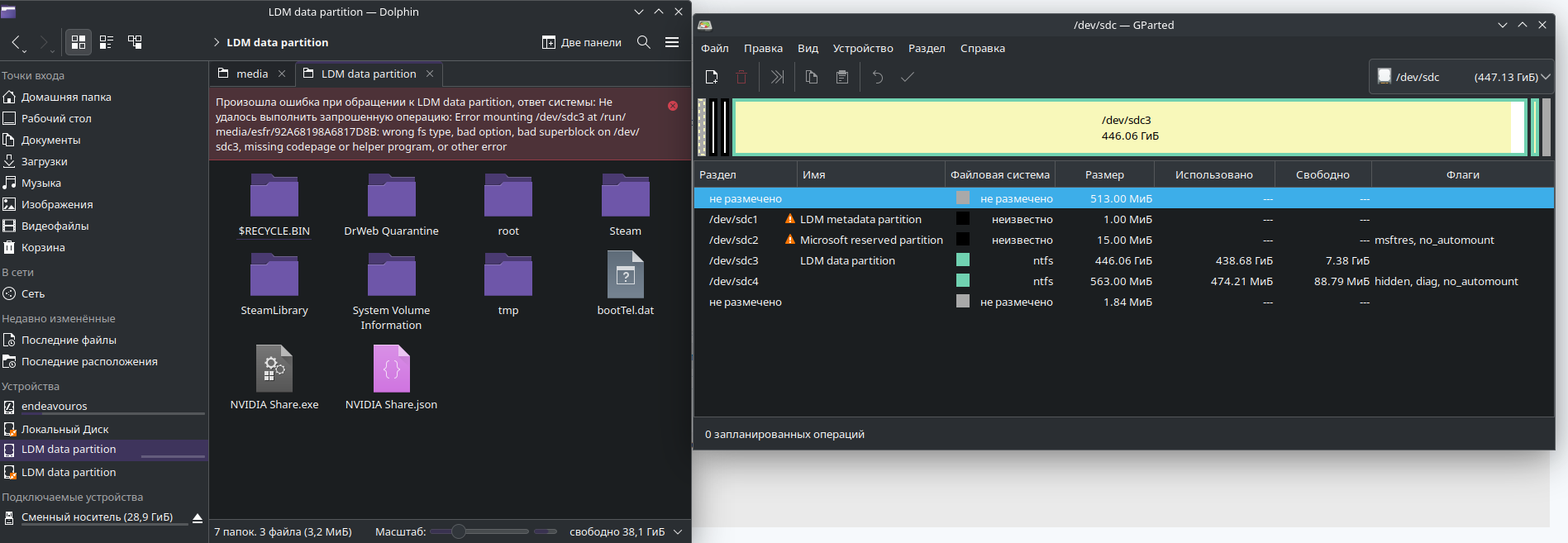Image resolution: width=1568 pixels, height=543 pixels.
Task: Open the /dev/sdc device selector dropdown
Action: [x=1461, y=77]
